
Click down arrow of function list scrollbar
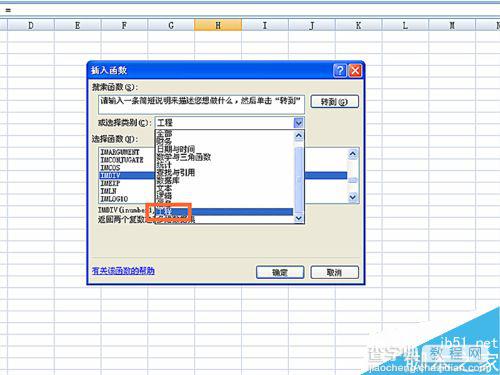pyautogui.click(x=353, y=197)
